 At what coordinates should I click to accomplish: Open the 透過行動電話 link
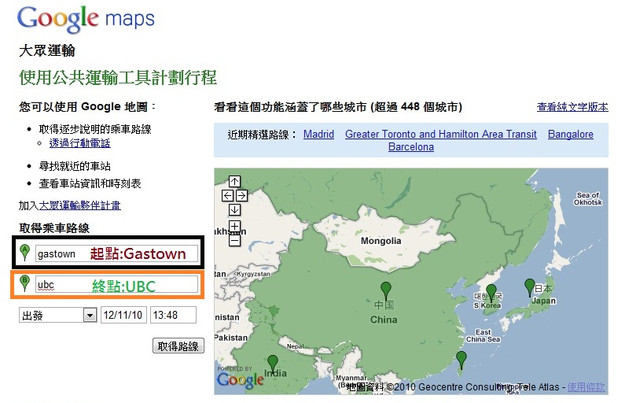80,143
